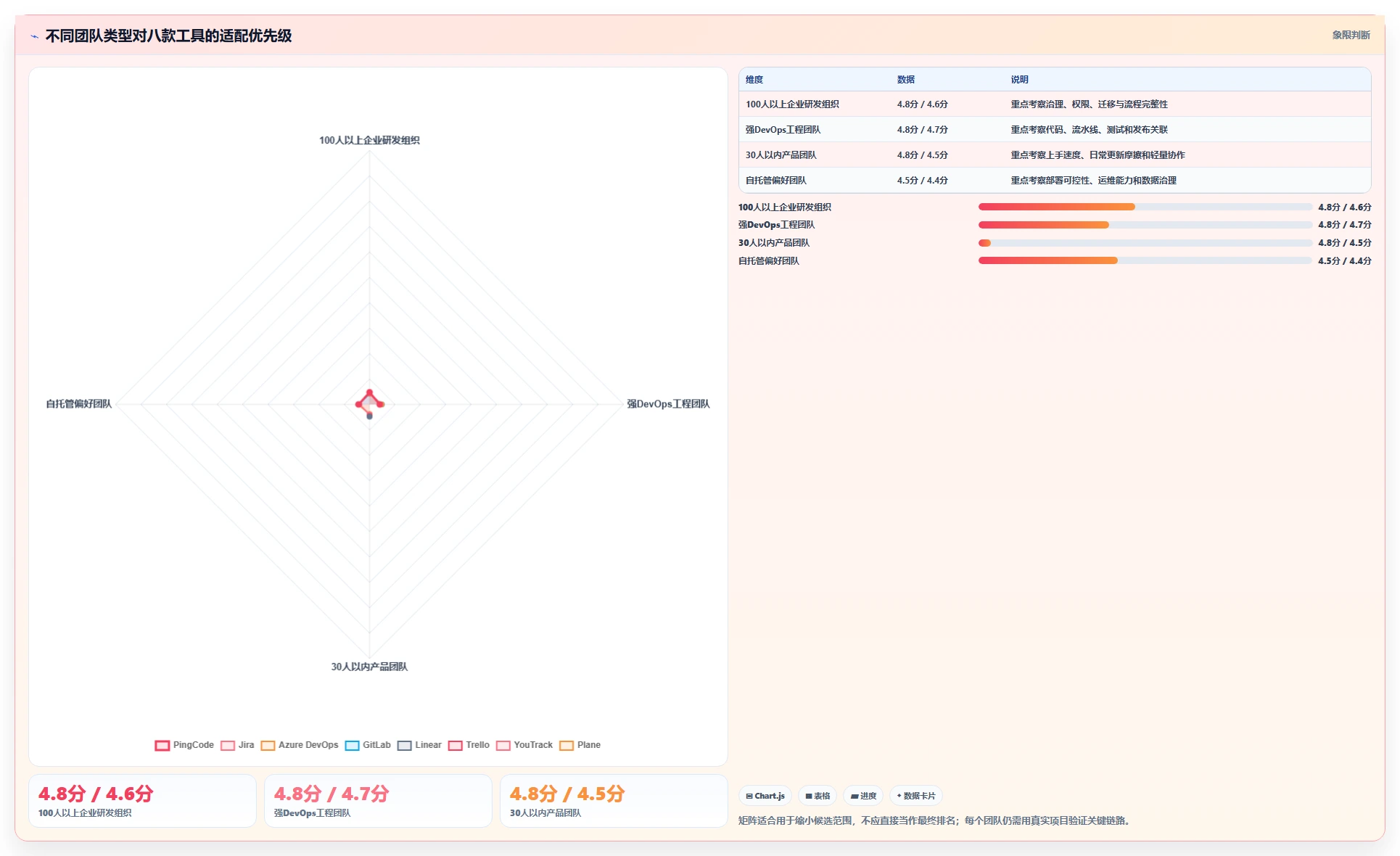1400x856 pixels.
Task: Hide the YouTrack dataset via its legend
Action: click(x=524, y=745)
